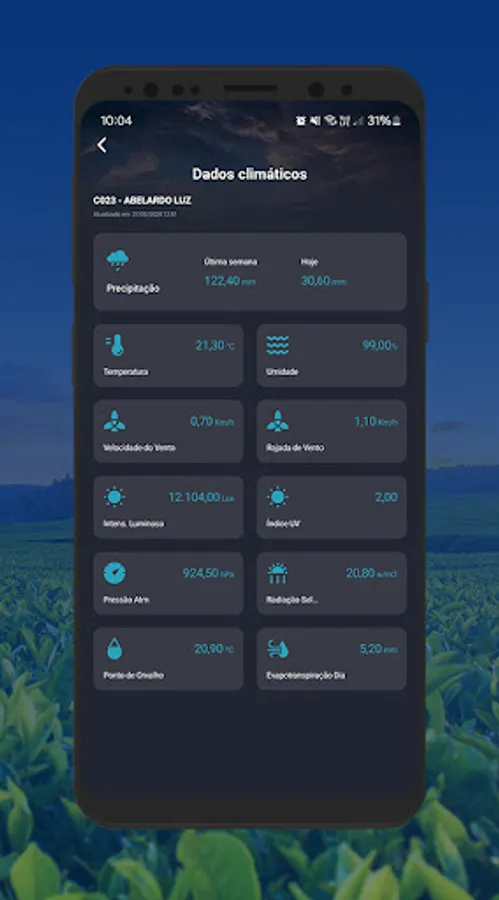Screen dimensions: 499x900
Task: Tap the alarm icon in status bar
Action: 301,121
